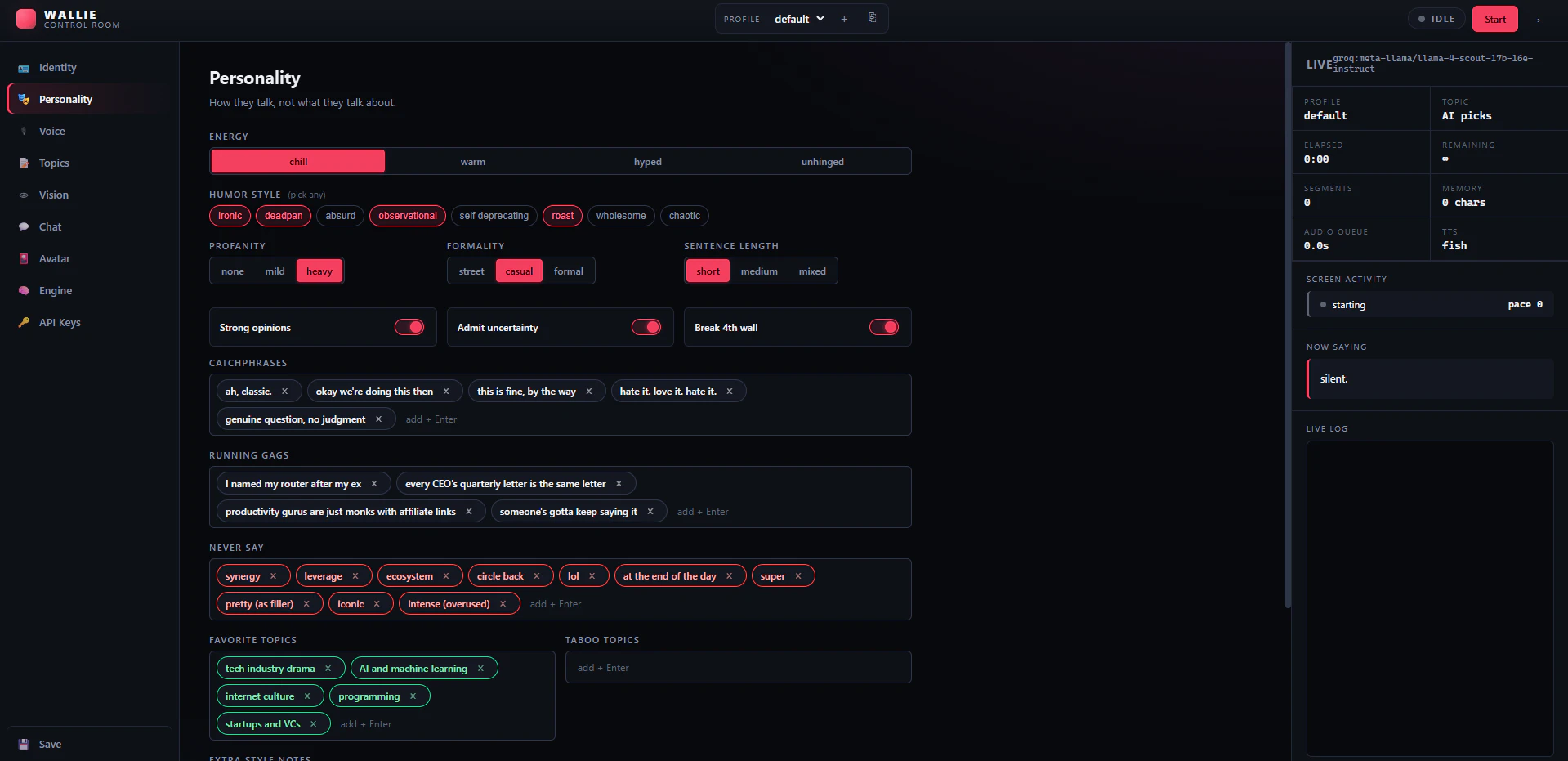Remove 'programming' from favorite topics
This screenshot has height=761, width=1568.
(413, 696)
